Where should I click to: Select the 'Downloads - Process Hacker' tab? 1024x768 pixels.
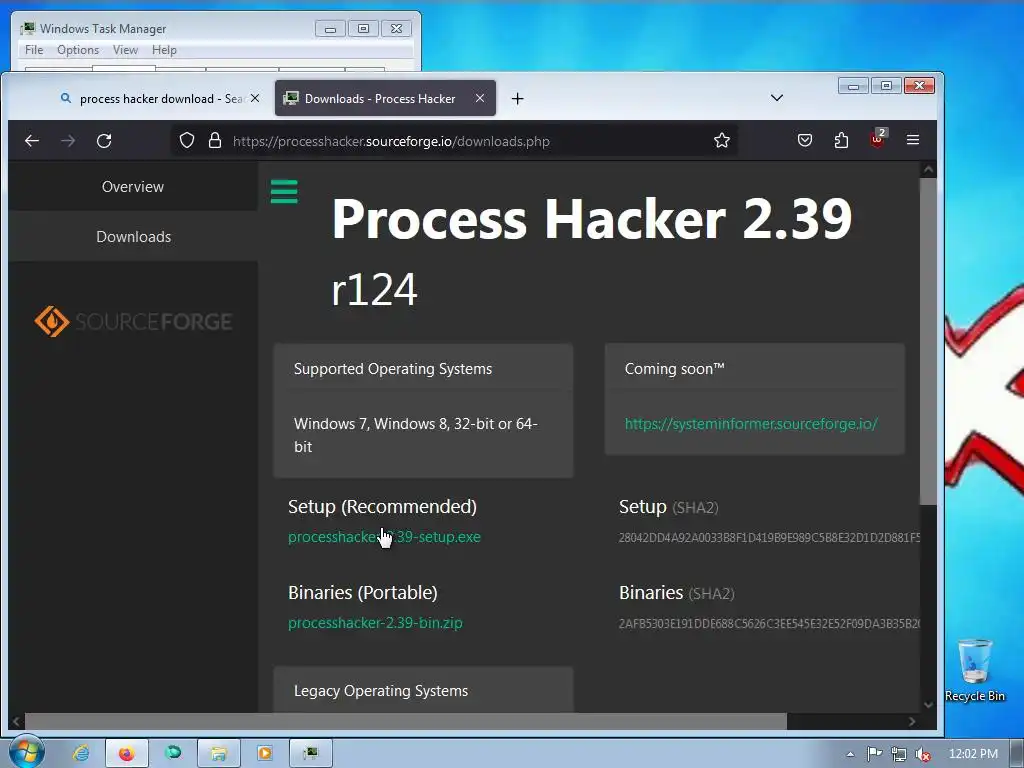(379, 99)
